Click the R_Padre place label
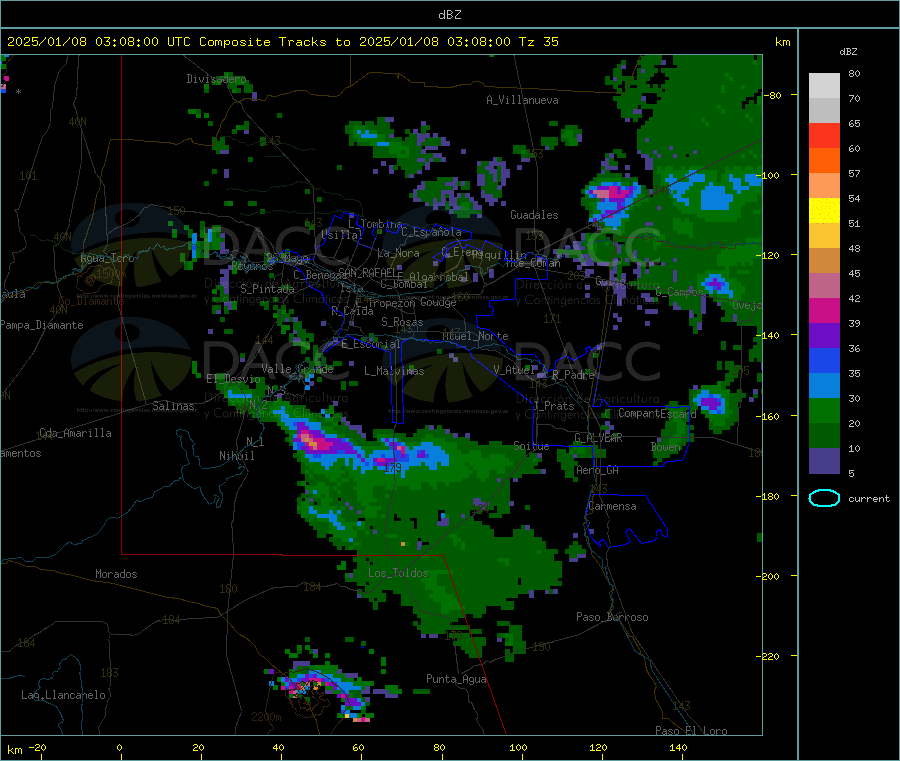900x761 pixels. tap(573, 375)
